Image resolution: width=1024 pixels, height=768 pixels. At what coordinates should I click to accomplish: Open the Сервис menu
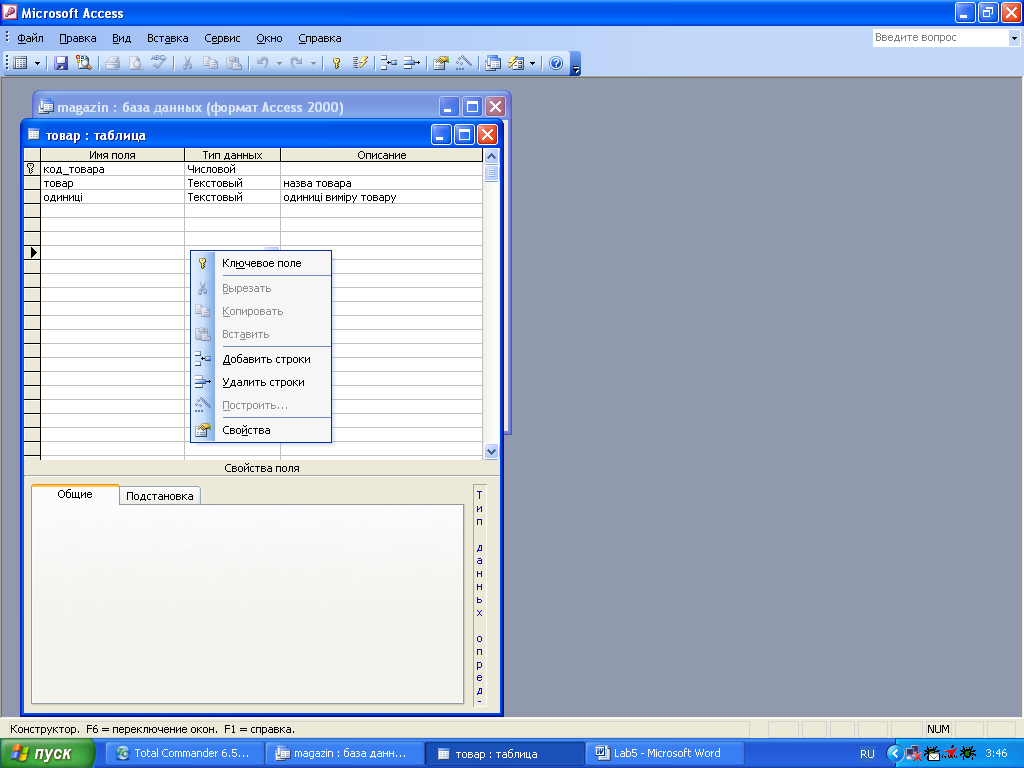coord(222,38)
